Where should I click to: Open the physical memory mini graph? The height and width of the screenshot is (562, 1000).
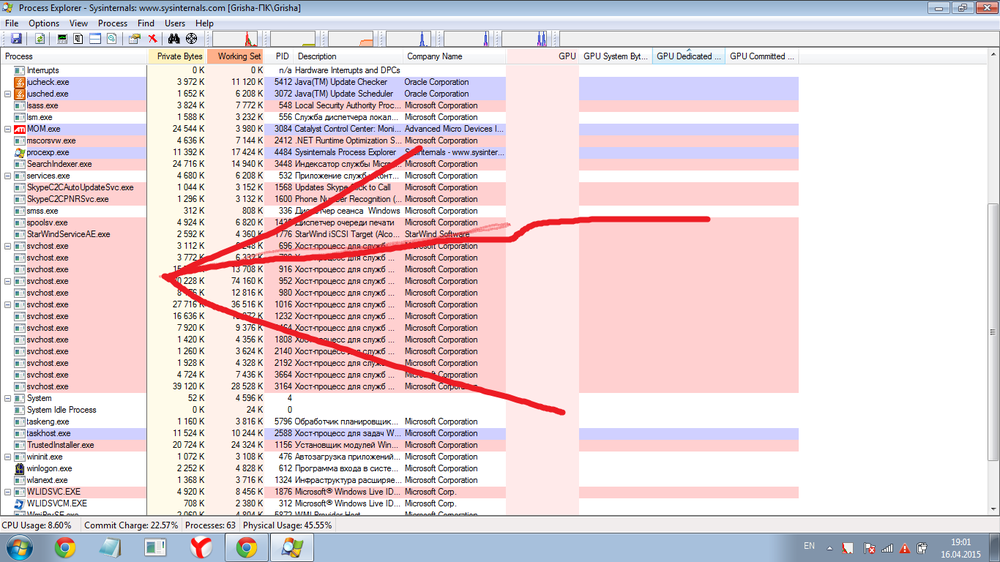point(351,39)
